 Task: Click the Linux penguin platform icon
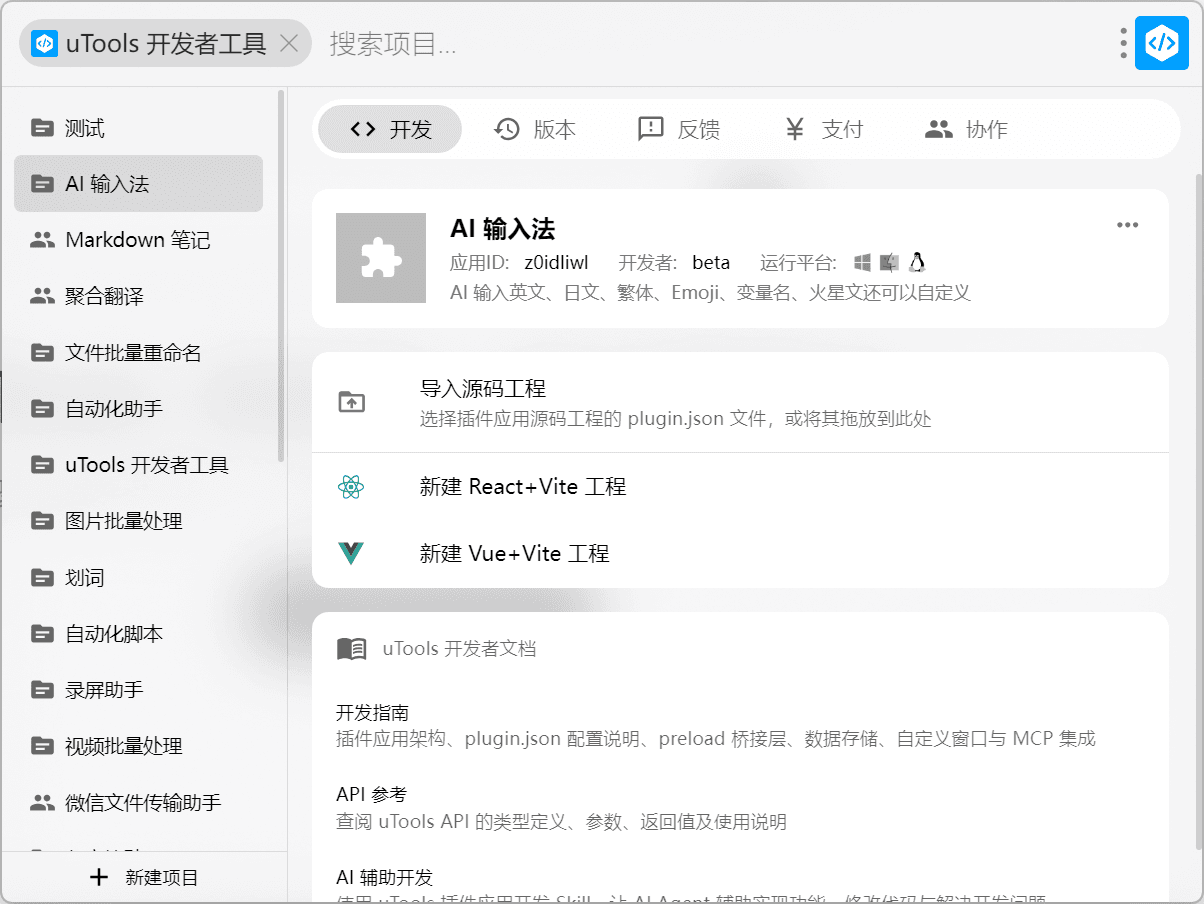[917, 263]
